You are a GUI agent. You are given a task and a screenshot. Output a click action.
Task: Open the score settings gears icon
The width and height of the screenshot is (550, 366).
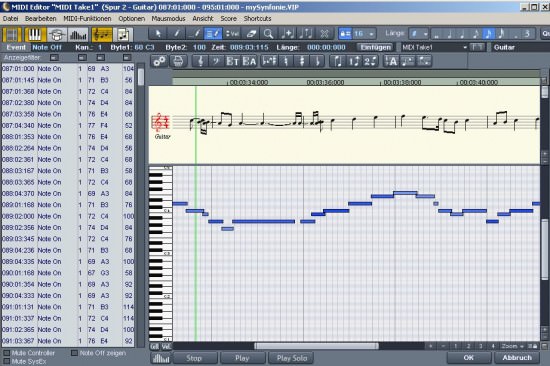160,61
